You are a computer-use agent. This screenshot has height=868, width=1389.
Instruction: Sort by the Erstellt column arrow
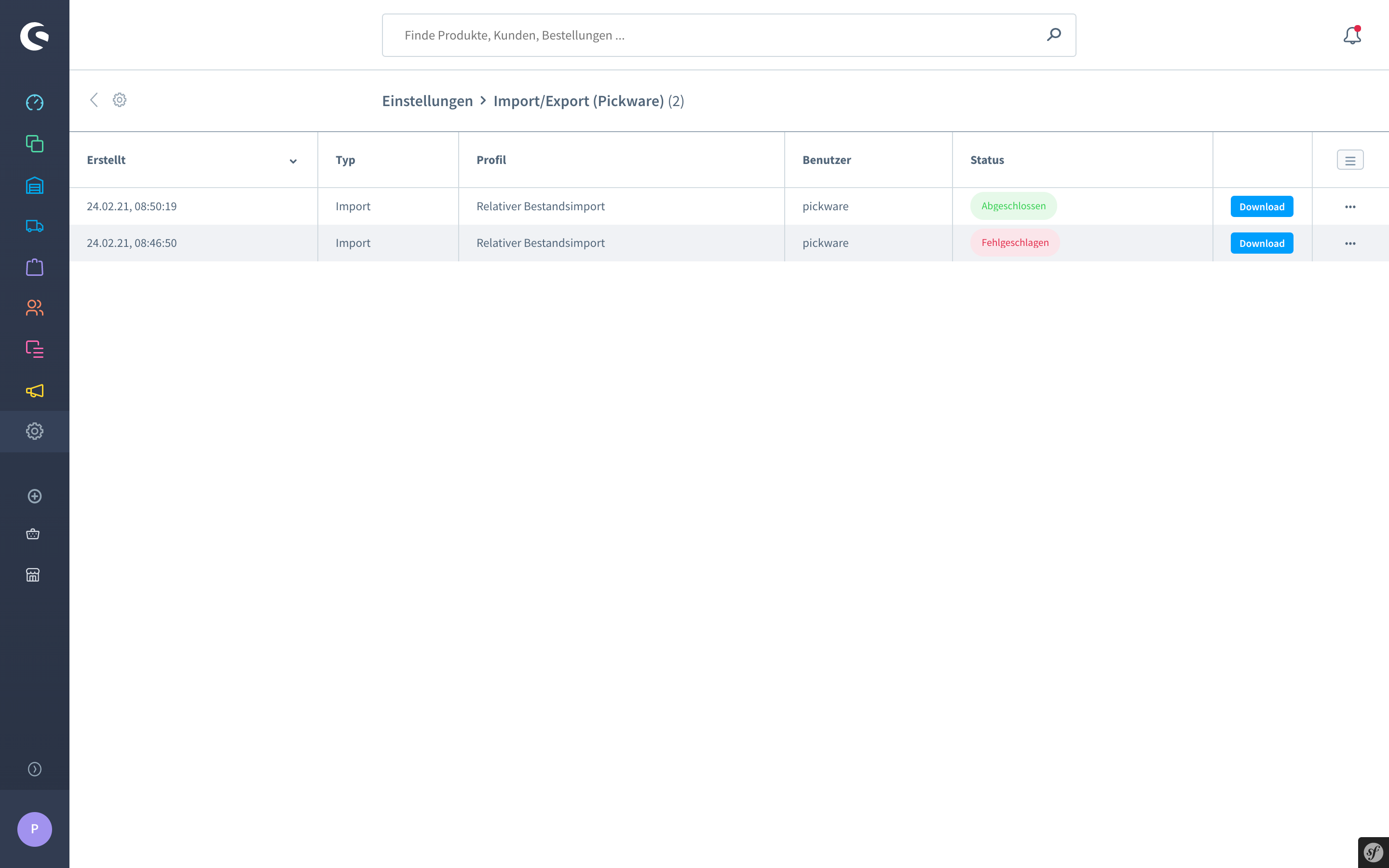[293, 162]
